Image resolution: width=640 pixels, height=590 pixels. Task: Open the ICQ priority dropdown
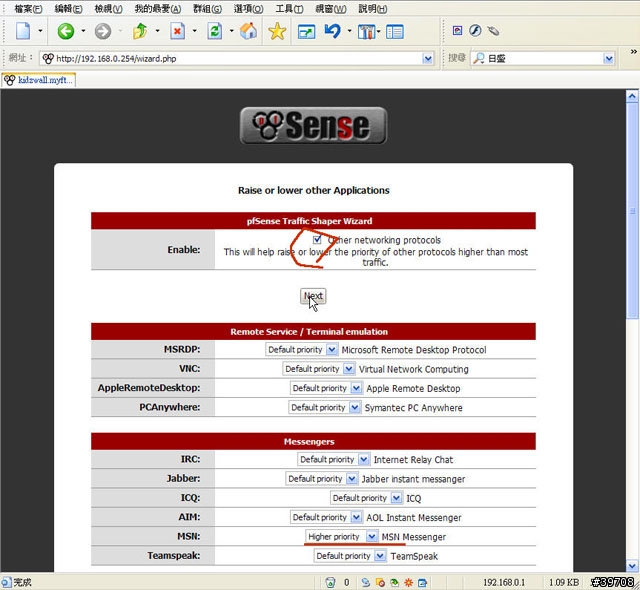pyautogui.click(x=366, y=498)
